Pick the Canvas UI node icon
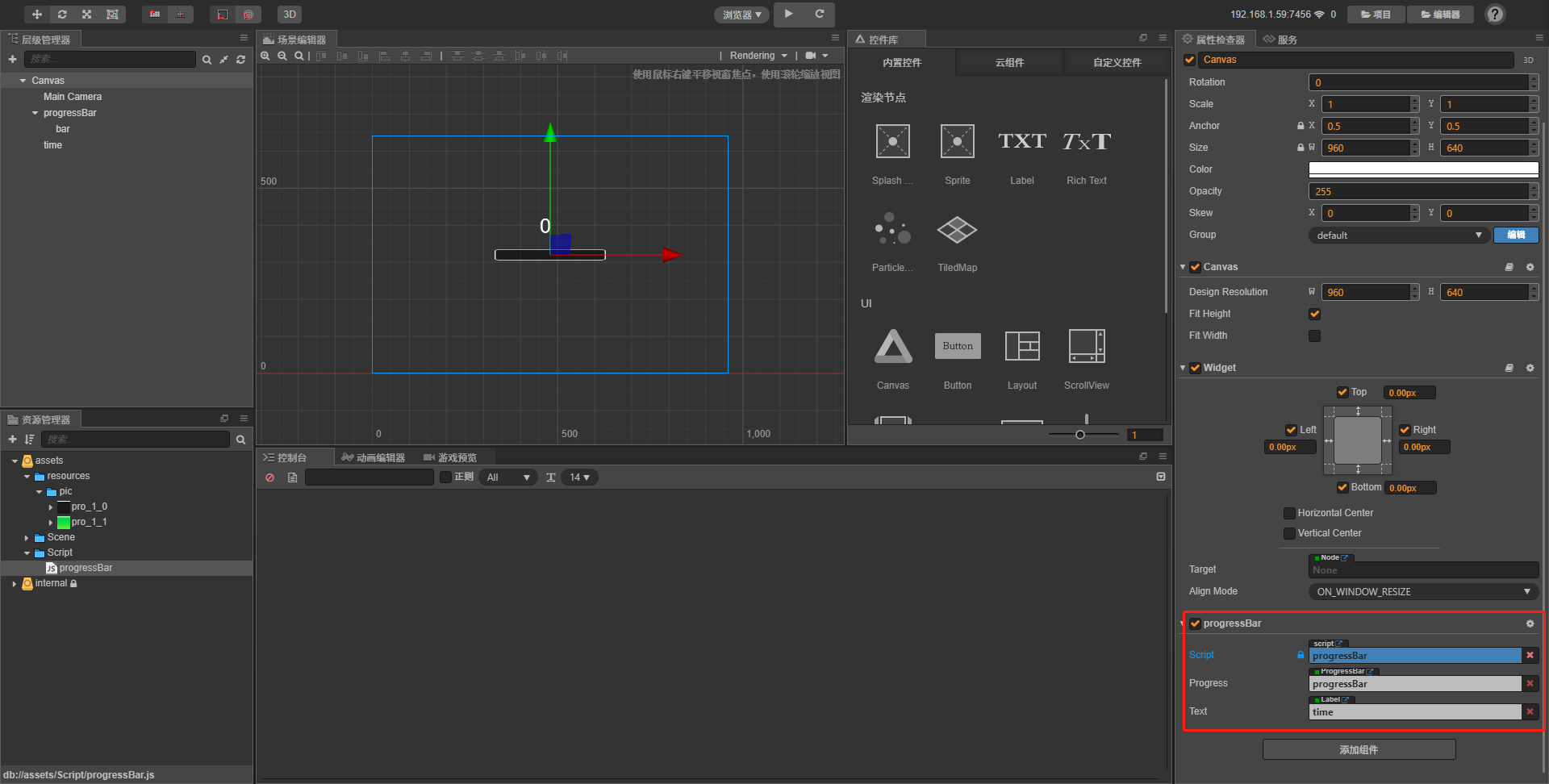The image size is (1549, 784). pyautogui.click(x=893, y=347)
